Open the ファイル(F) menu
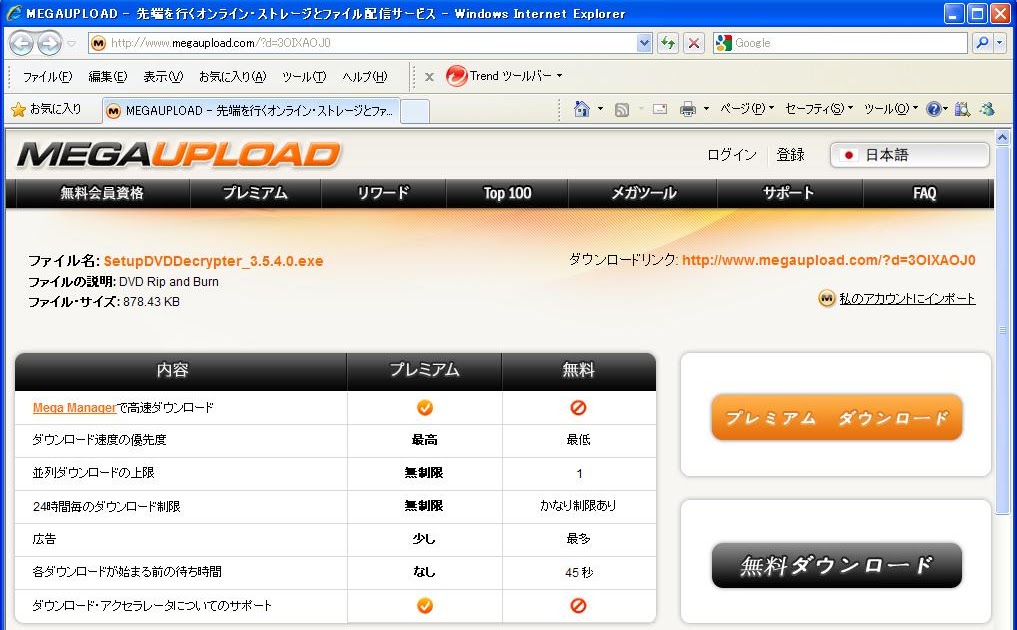The height and width of the screenshot is (630, 1017). tap(47, 77)
